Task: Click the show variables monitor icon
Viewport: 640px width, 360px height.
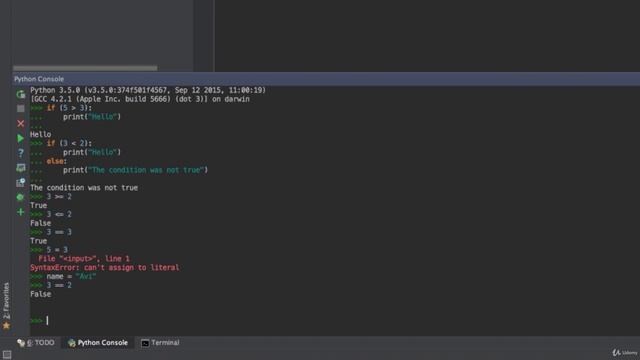Action: click(x=20, y=168)
